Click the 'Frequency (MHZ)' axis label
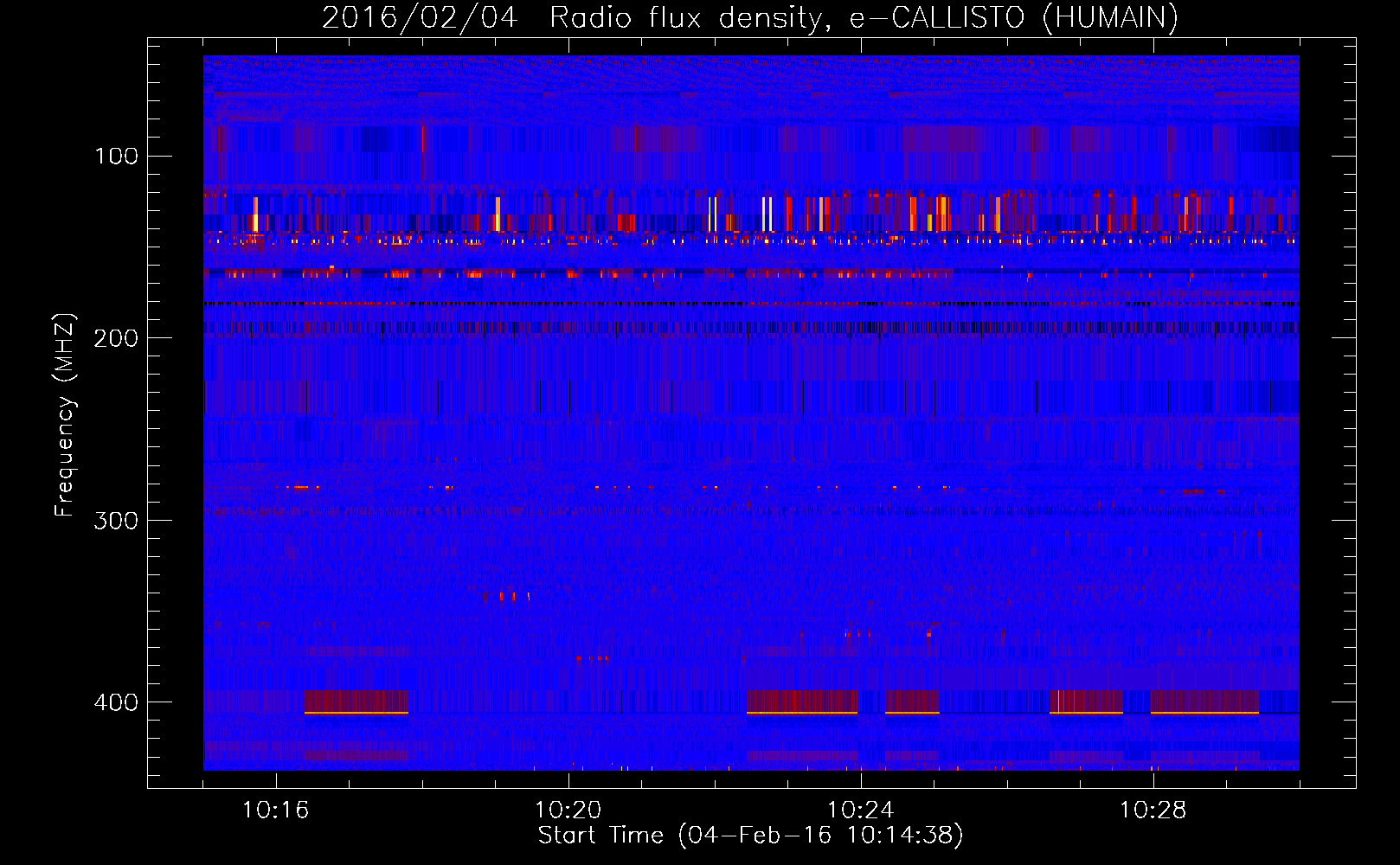Image resolution: width=1400 pixels, height=865 pixels. pyautogui.click(x=65, y=415)
